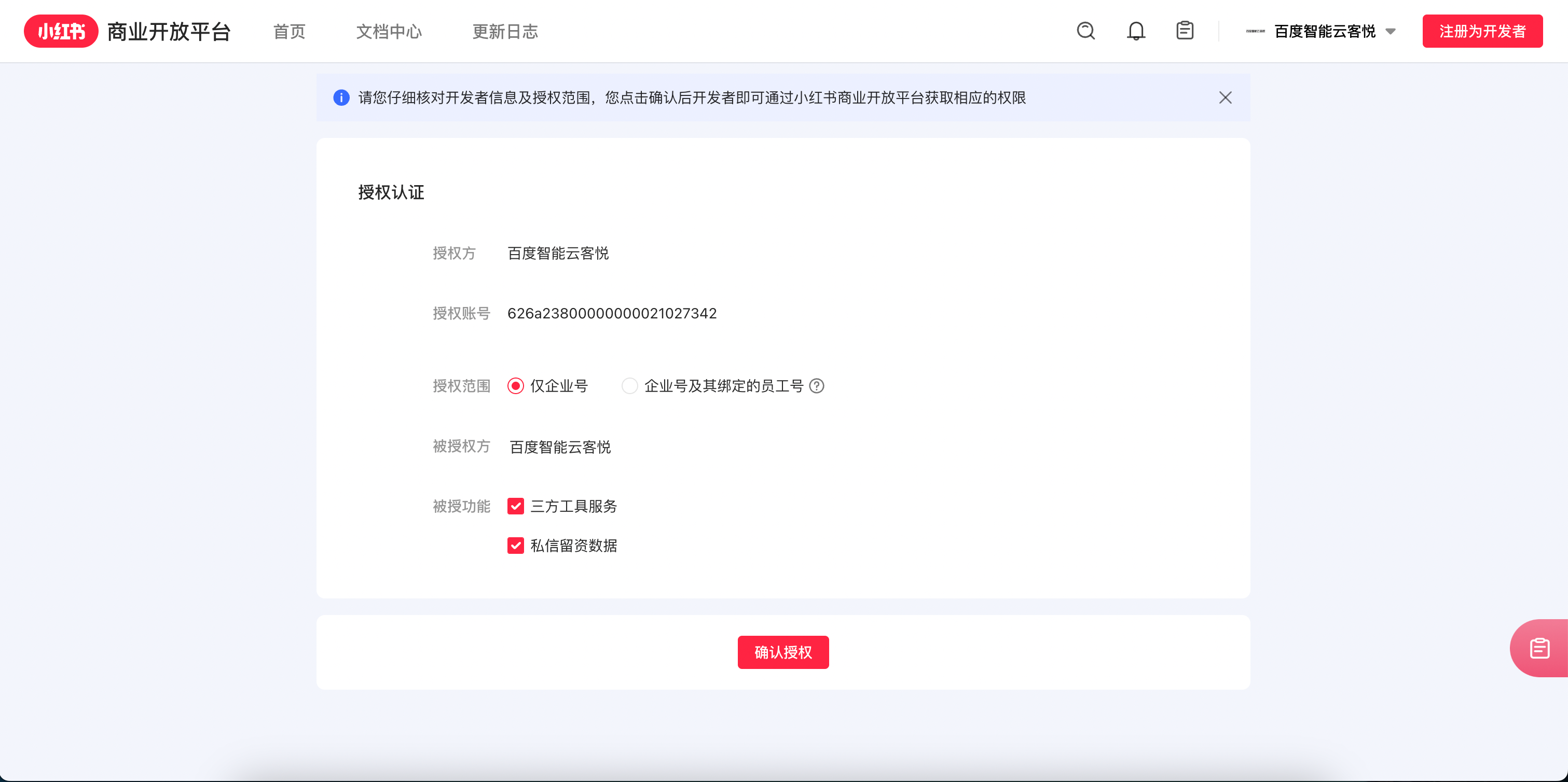Click the clipboard icon in the header
Image resolution: width=1568 pixels, height=782 pixels.
pos(1184,31)
